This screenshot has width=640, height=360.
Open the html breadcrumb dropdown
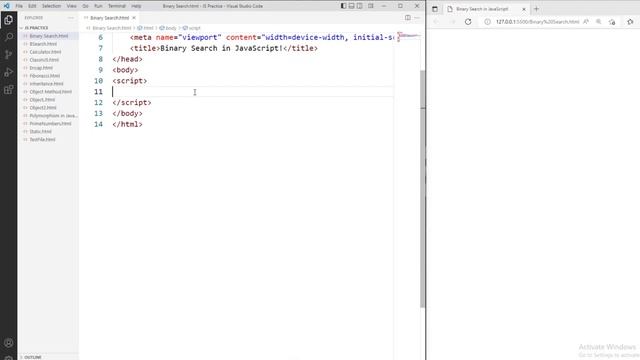[x=146, y=28]
